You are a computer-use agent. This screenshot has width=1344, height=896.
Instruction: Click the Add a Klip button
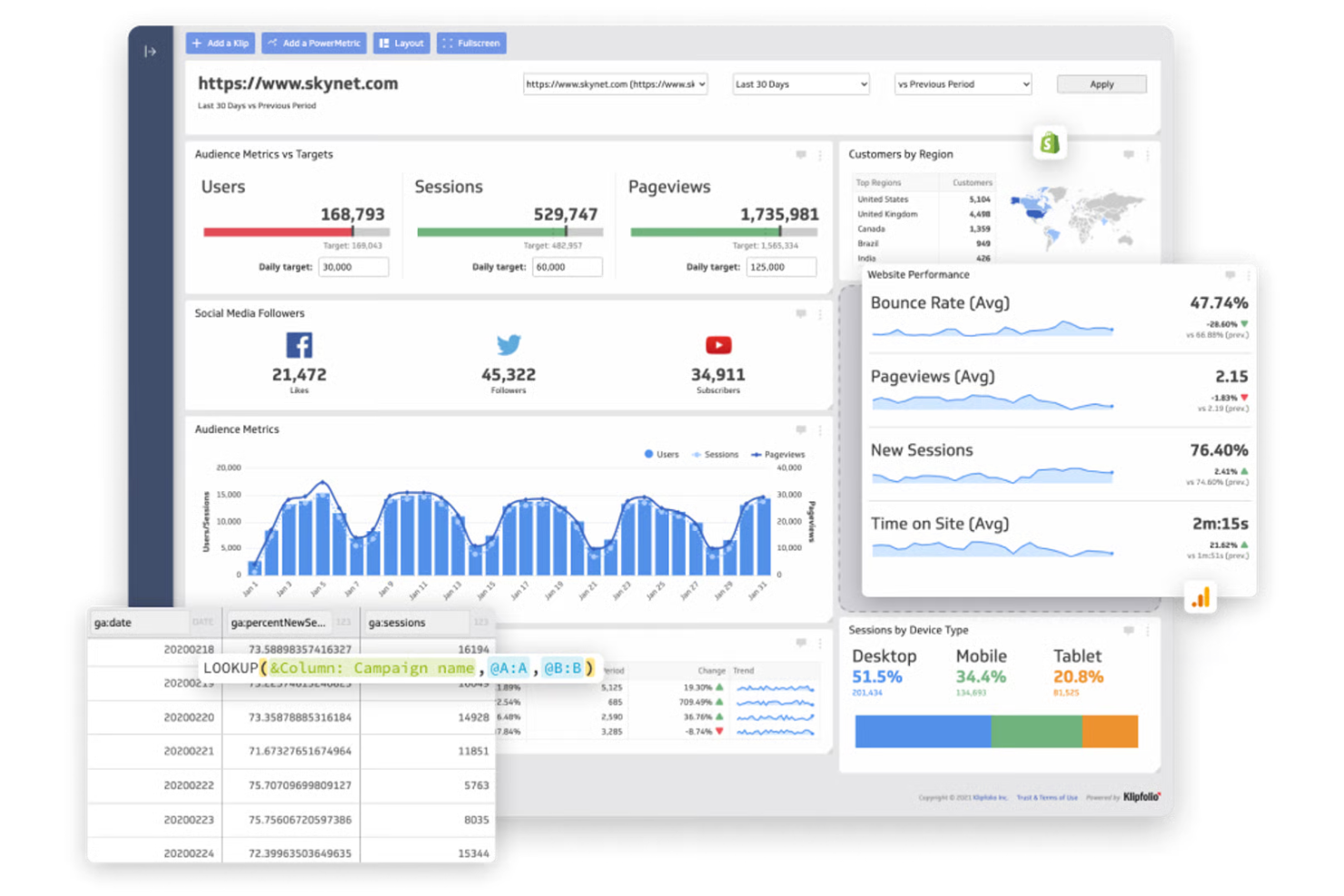[x=220, y=43]
